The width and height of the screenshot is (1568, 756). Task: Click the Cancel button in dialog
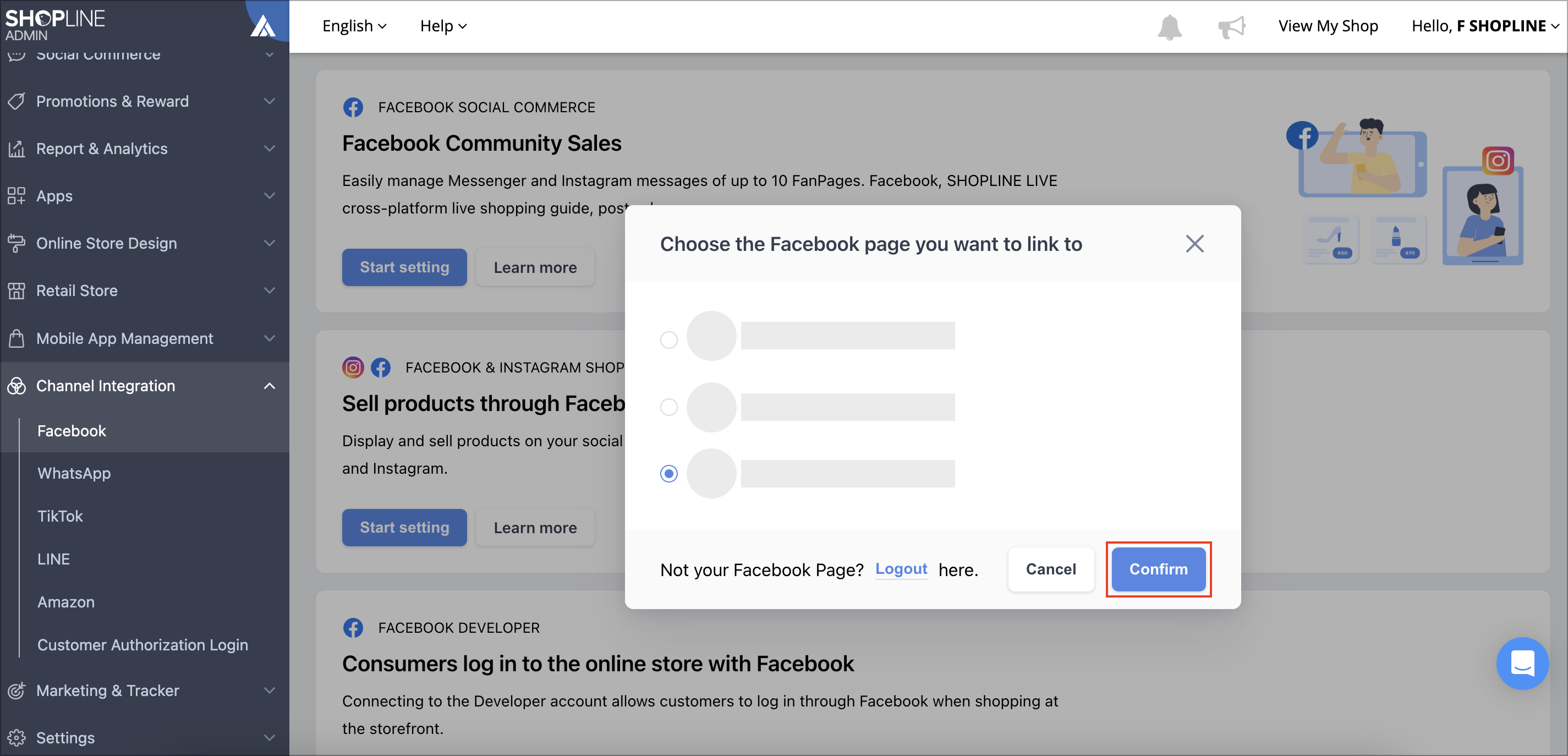[x=1051, y=569]
